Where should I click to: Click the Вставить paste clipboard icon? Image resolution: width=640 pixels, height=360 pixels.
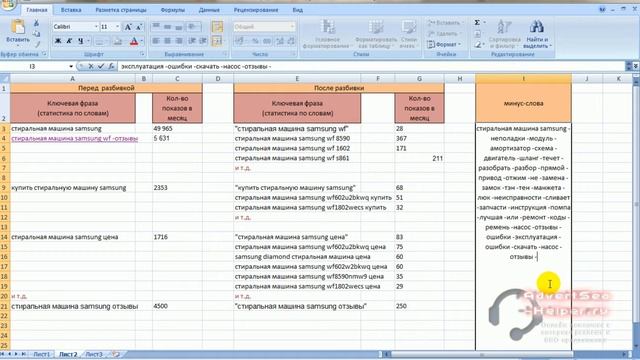[x=18, y=27]
